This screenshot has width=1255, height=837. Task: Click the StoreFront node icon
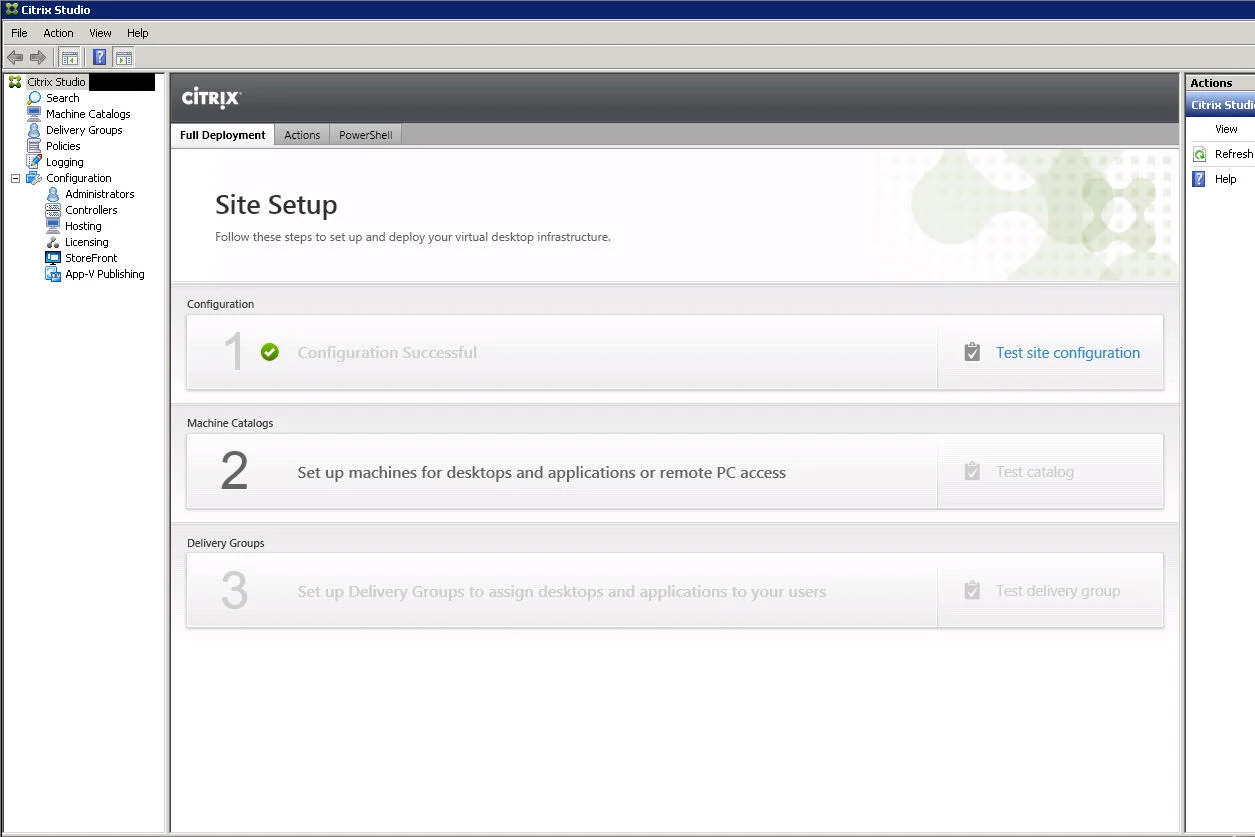[53, 258]
